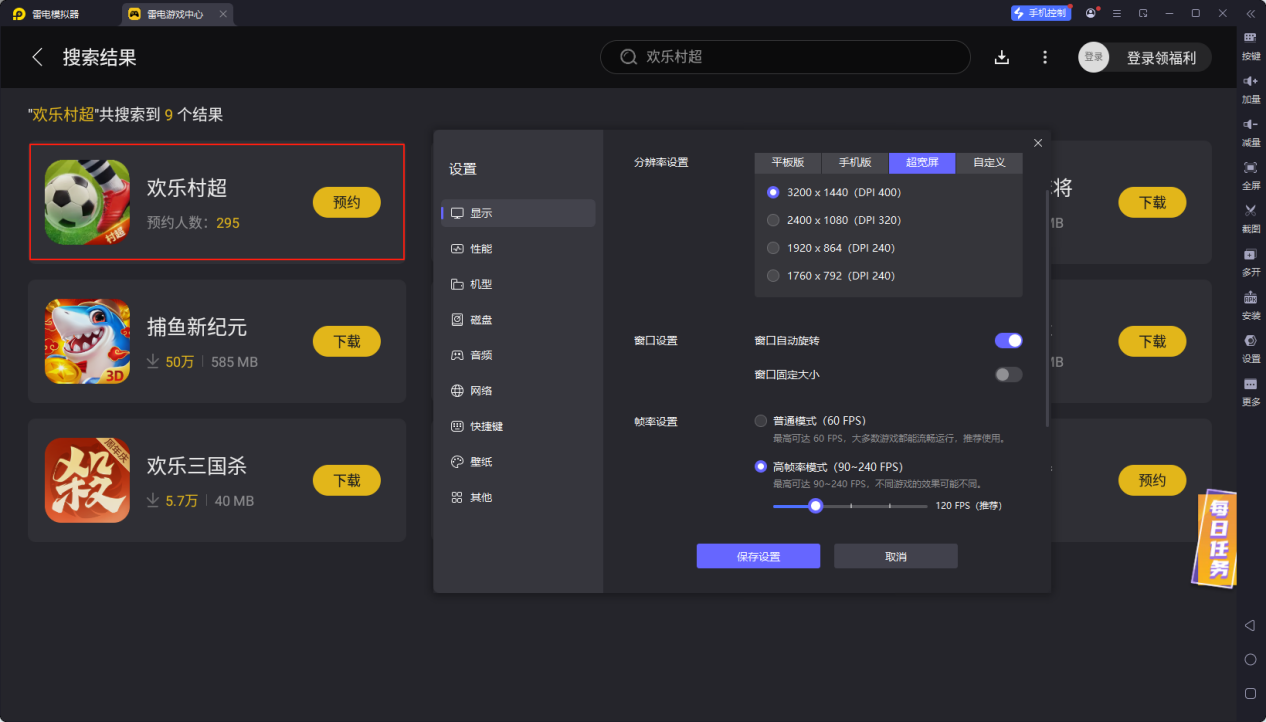Turn off 窗口自动旋转 switch
The width and height of the screenshot is (1266, 722).
1008,341
